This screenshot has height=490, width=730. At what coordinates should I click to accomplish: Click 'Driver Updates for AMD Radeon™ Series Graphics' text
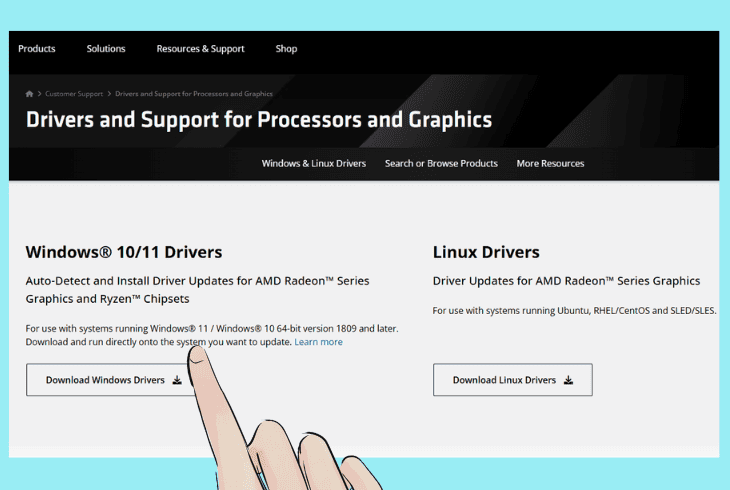pos(566,281)
